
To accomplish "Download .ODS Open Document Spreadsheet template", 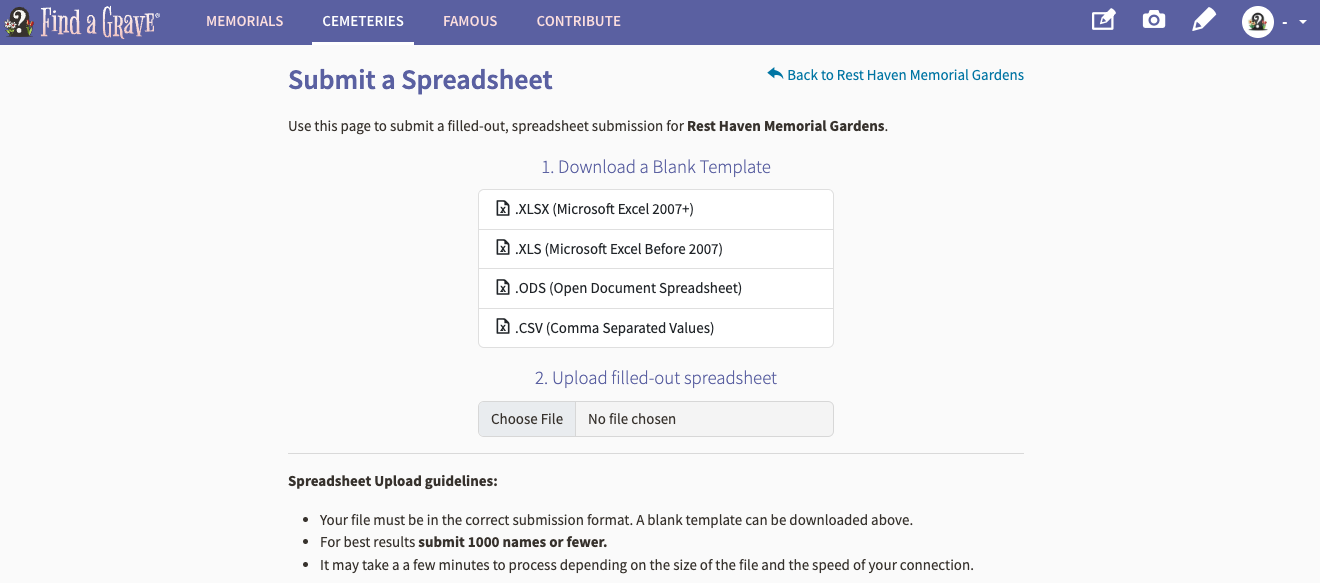I will pos(656,288).
